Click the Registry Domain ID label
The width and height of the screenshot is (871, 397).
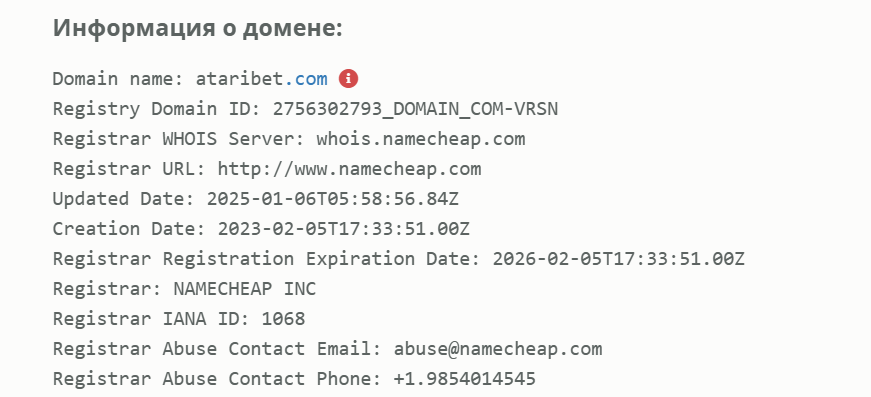pos(157,109)
